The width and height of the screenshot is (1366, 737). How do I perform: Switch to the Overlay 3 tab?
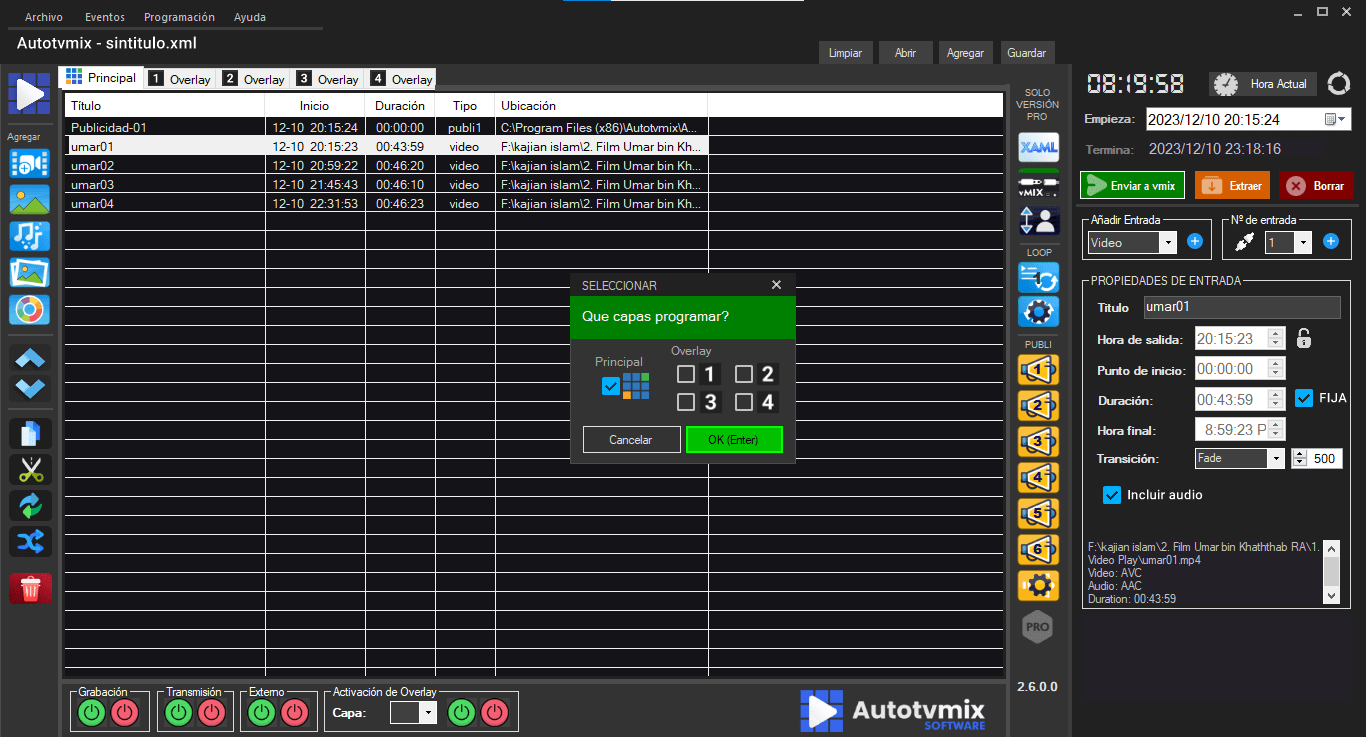[328, 79]
